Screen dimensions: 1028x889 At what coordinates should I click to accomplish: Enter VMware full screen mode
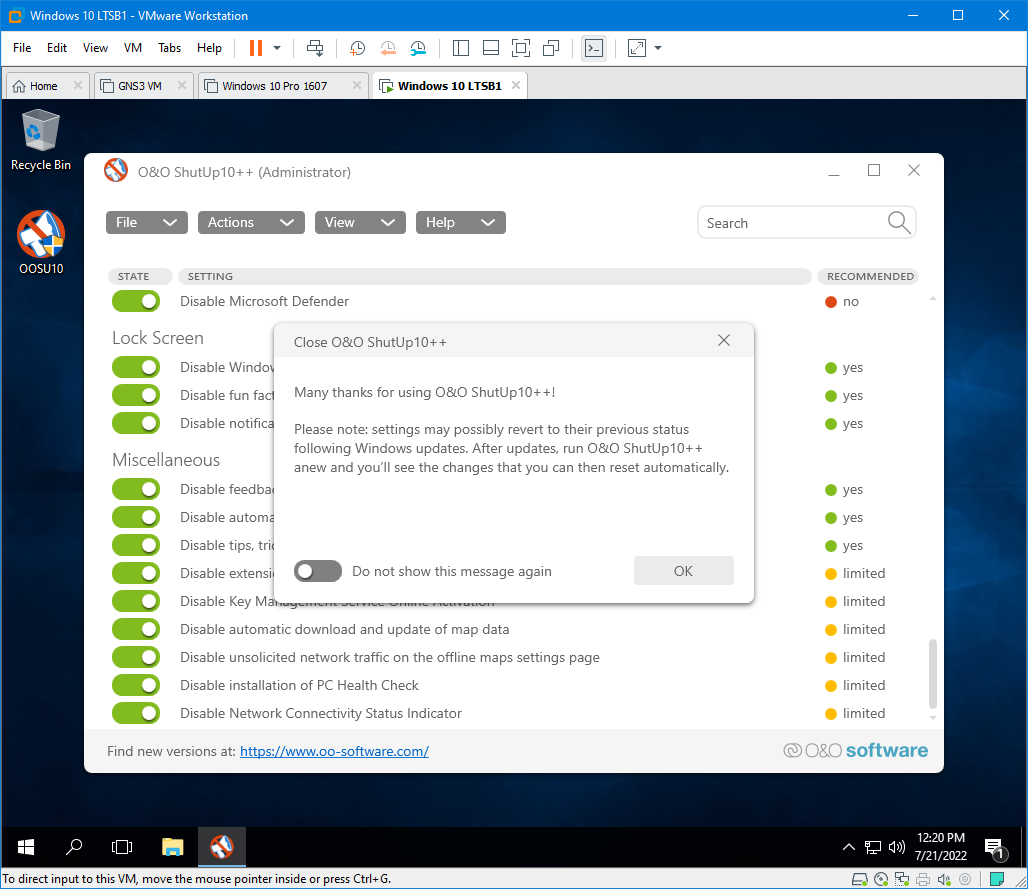coord(521,48)
